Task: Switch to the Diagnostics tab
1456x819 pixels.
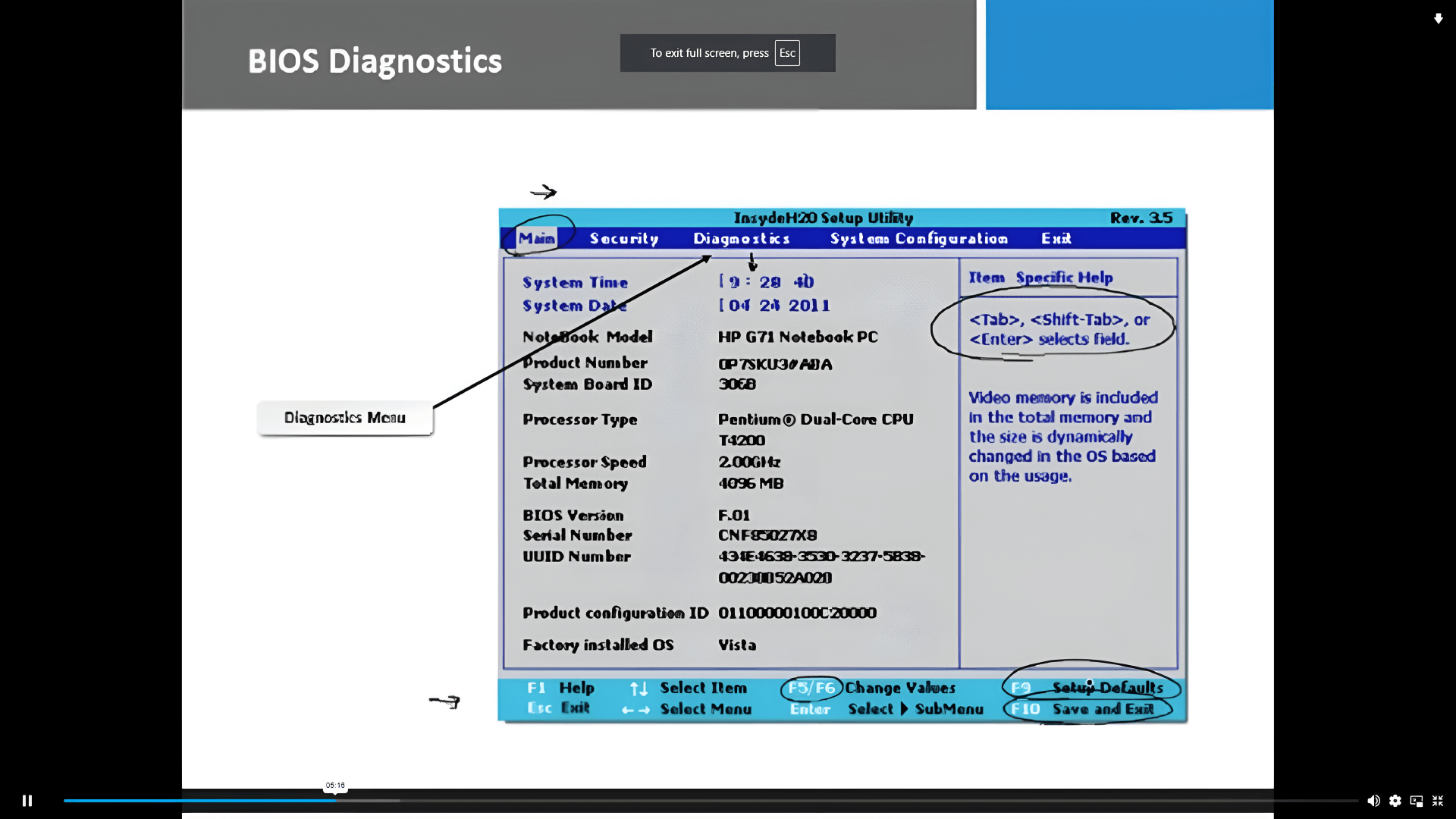Action: pos(741,238)
